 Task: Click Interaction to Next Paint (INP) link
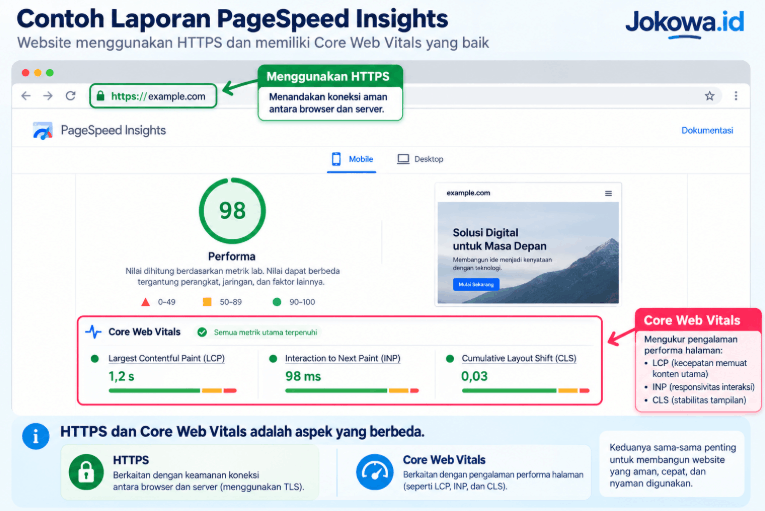coord(342,358)
